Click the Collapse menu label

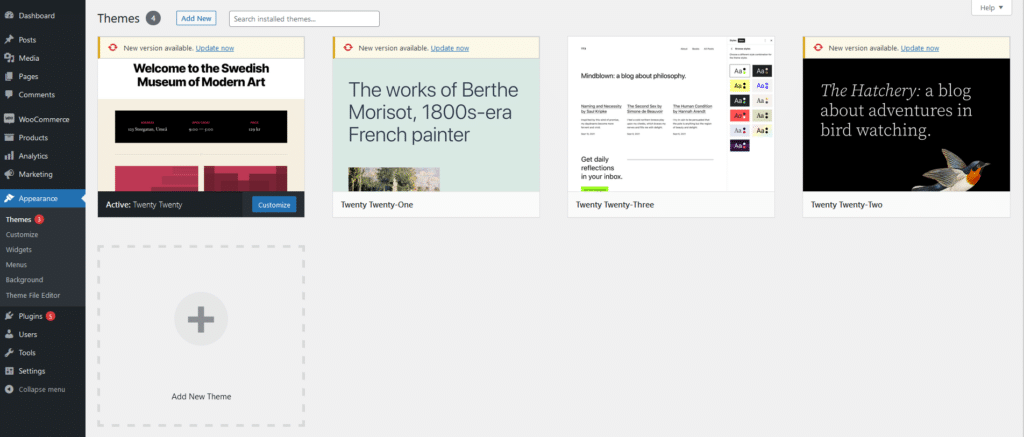point(42,389)
